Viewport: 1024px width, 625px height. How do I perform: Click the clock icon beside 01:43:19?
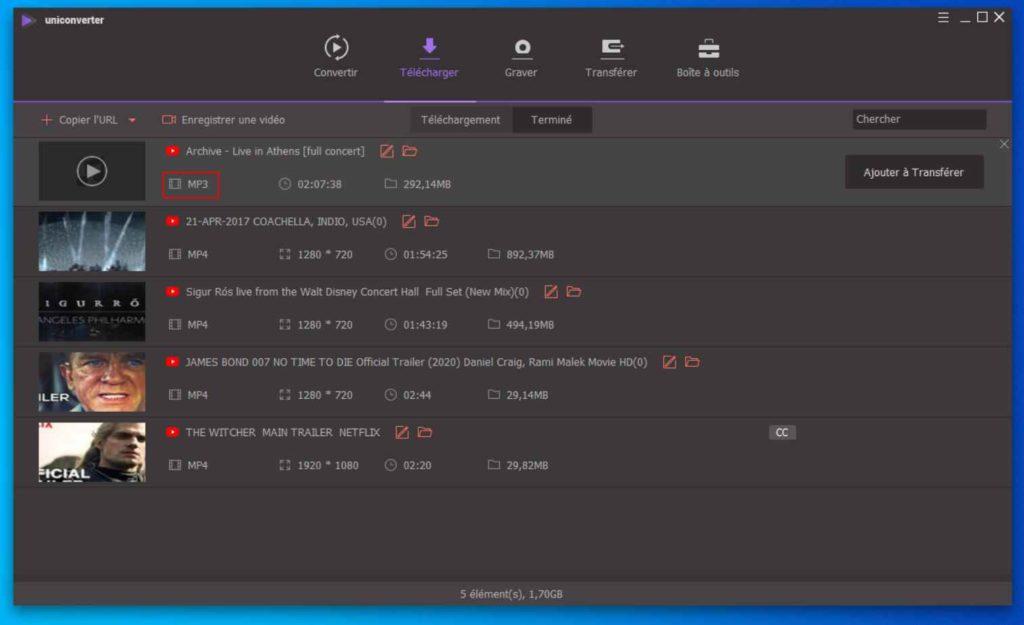[391, 325]
